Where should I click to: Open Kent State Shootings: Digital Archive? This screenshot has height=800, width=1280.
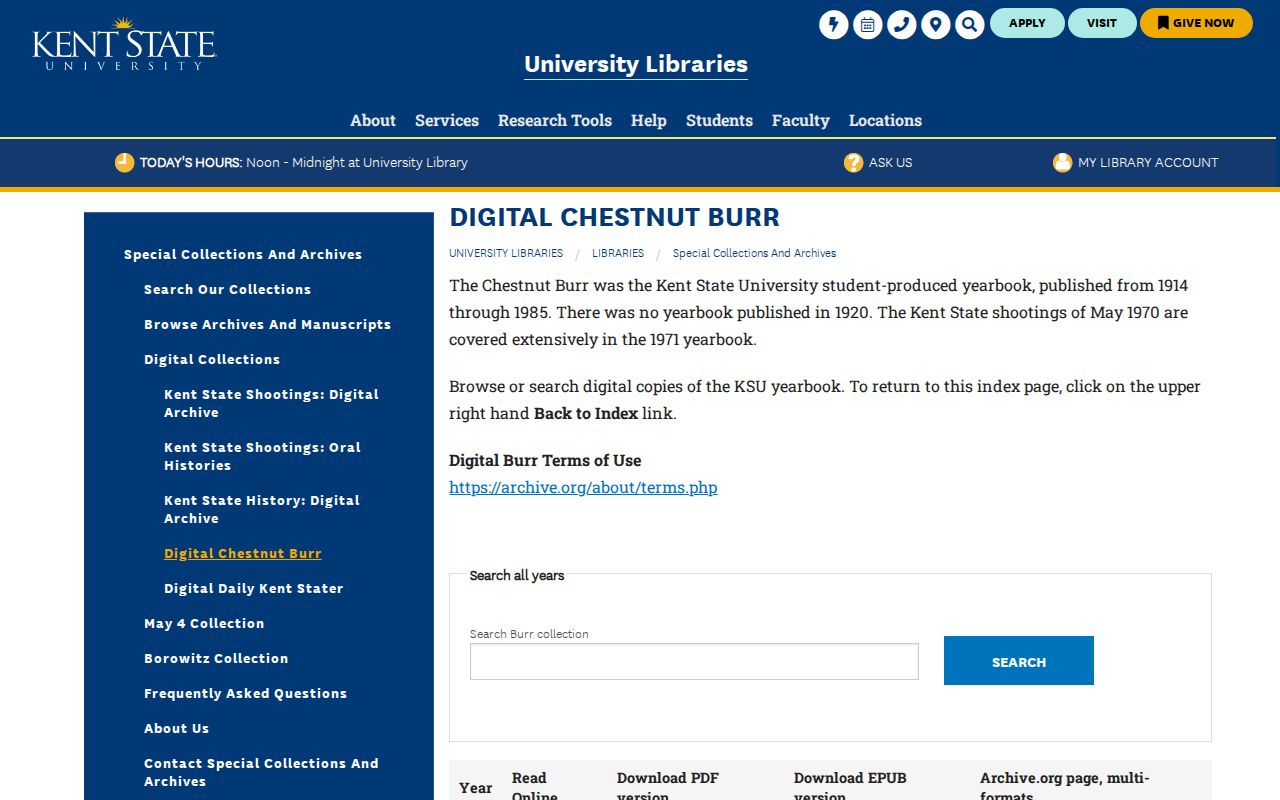(x=271, y=403)
